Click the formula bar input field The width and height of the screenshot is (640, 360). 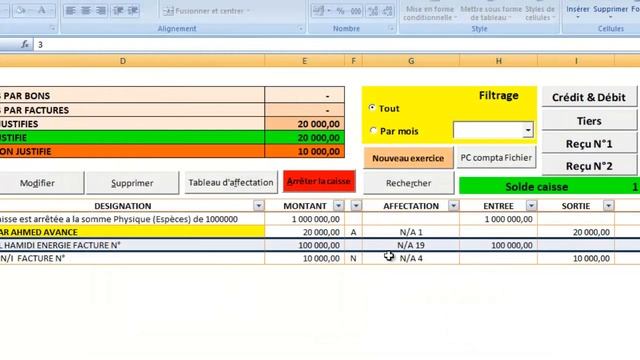(x=337, y=44)
